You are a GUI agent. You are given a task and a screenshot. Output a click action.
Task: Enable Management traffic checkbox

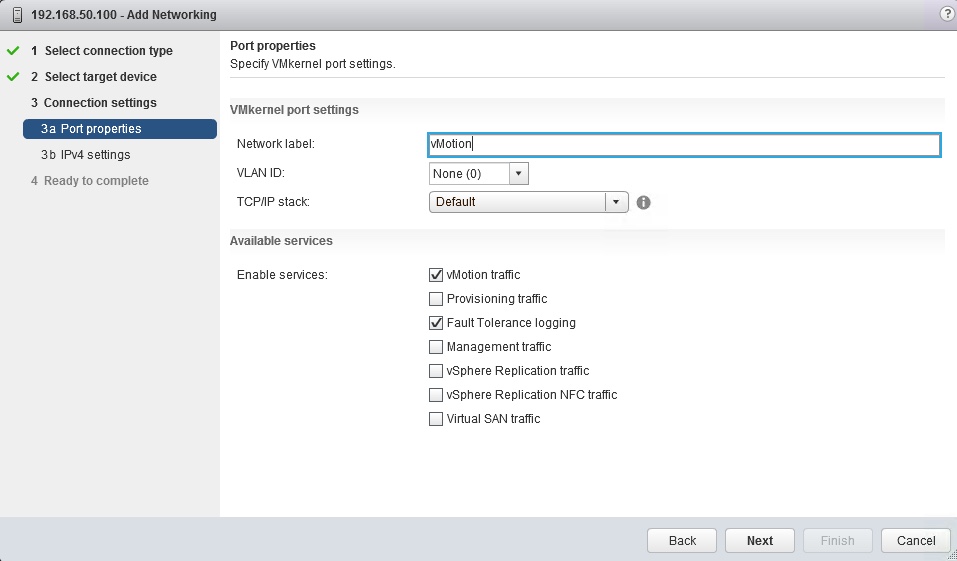436,347
